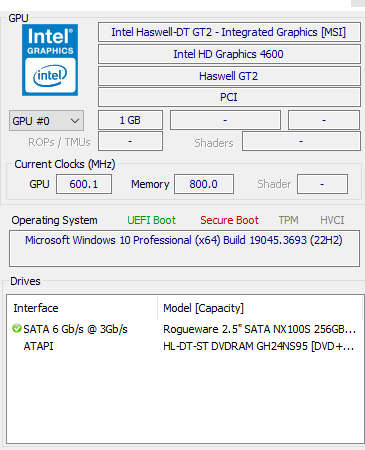
Task: Click the Shaders count value field
Action: point(301,141)
